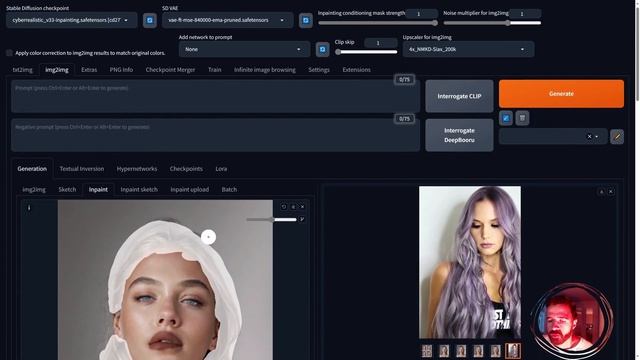Clear the selected styles with X
The image size is (640, 360).
coord(589,137)
